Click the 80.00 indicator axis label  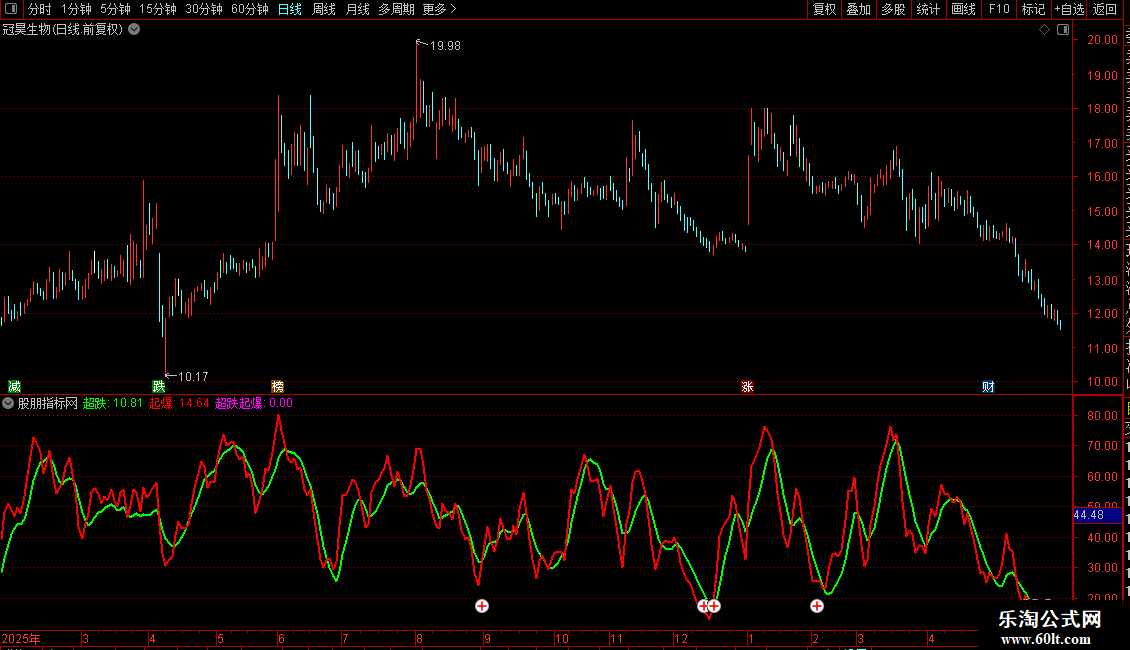(1102, 416)
